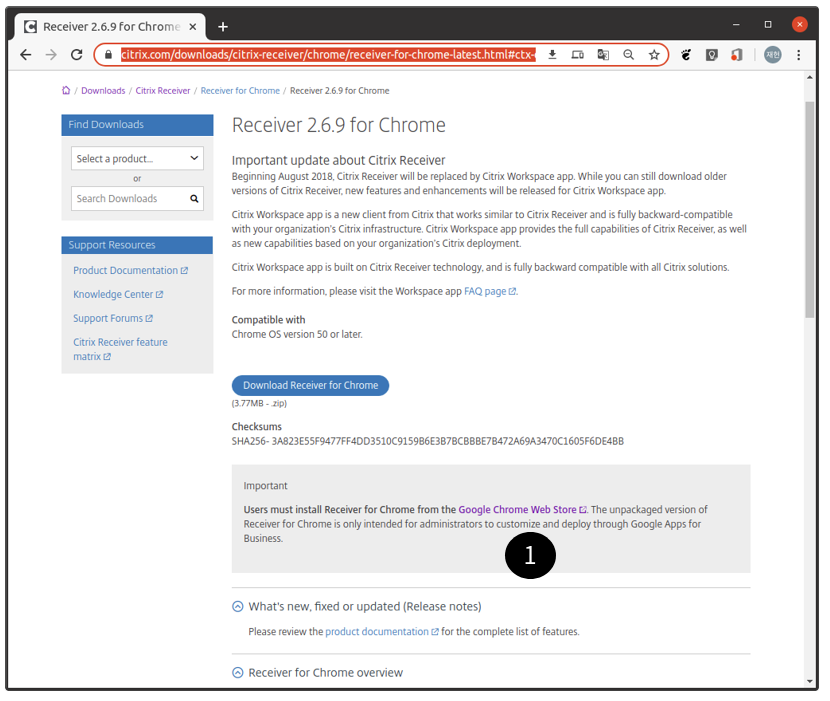Open the Receiver for Chrome breadcrumb

coord(240,91)
